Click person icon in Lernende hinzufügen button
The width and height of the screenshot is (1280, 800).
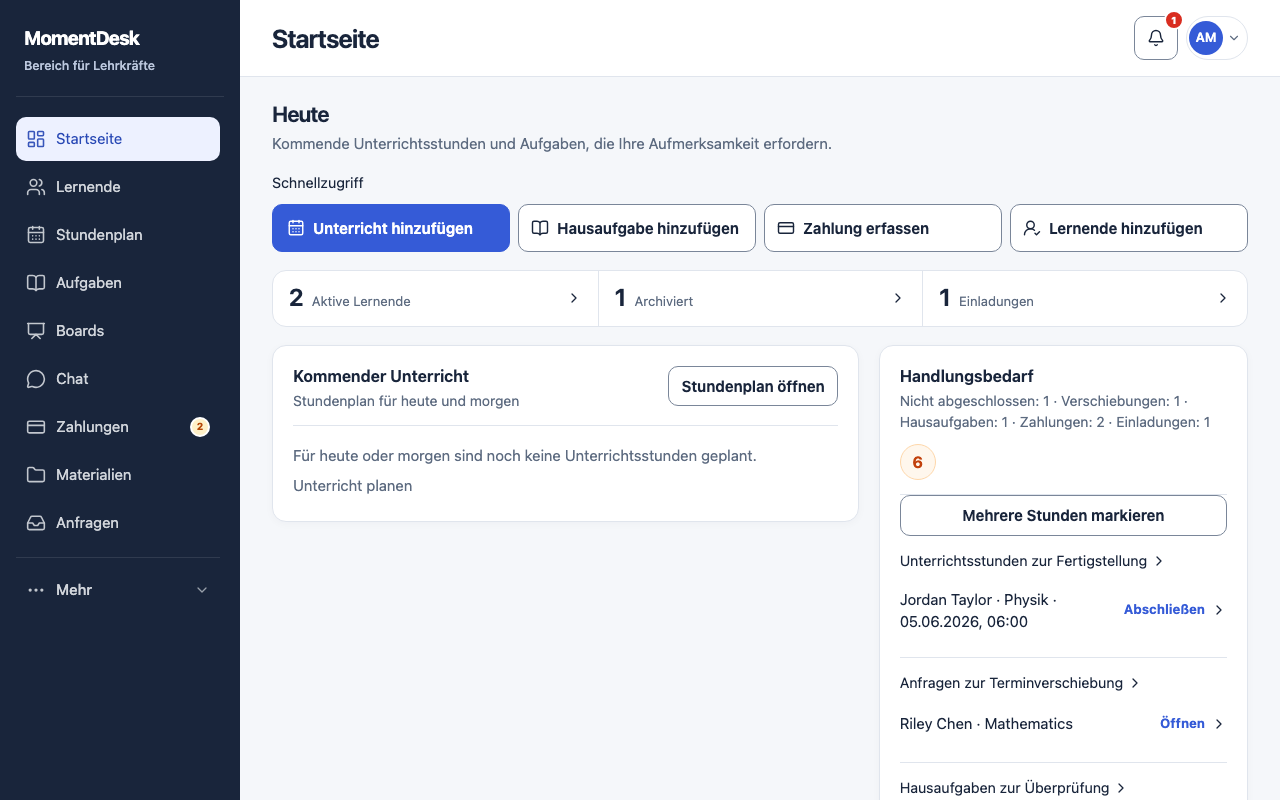coord(1032,228)
